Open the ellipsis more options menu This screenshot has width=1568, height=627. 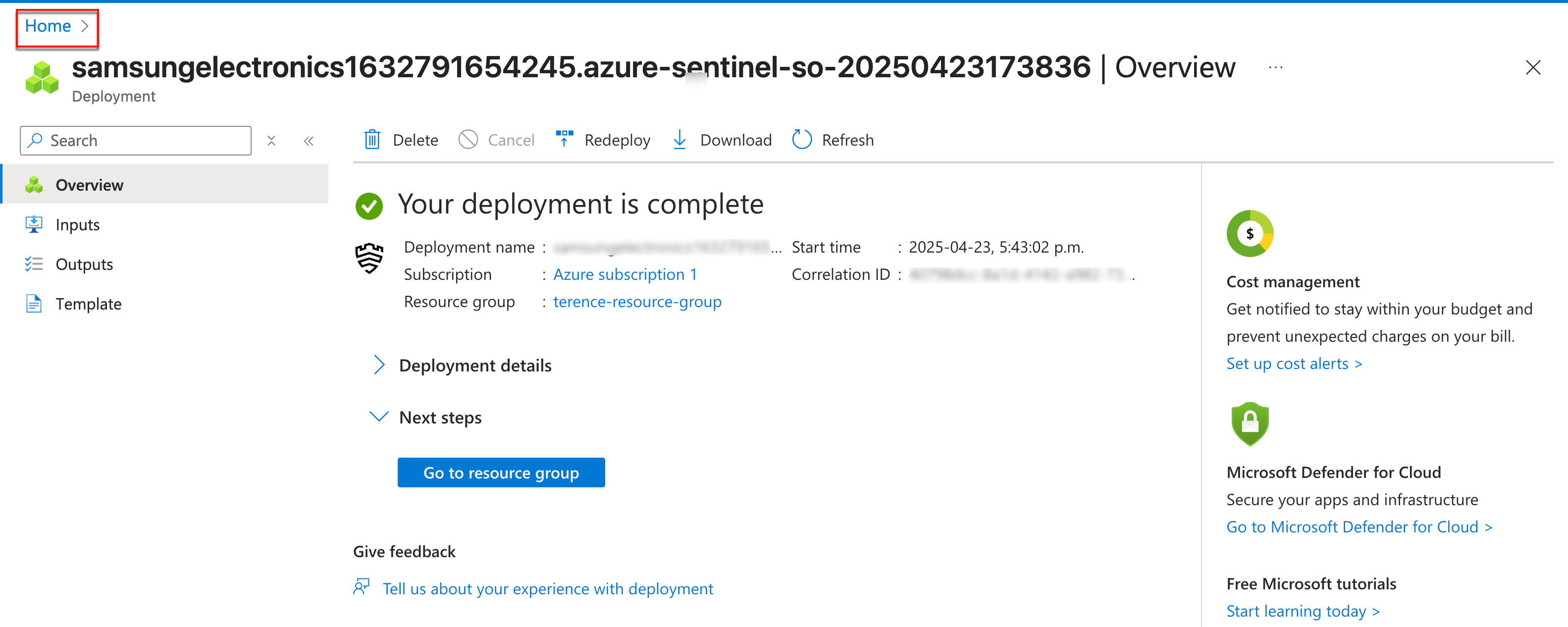[1275, 67]
